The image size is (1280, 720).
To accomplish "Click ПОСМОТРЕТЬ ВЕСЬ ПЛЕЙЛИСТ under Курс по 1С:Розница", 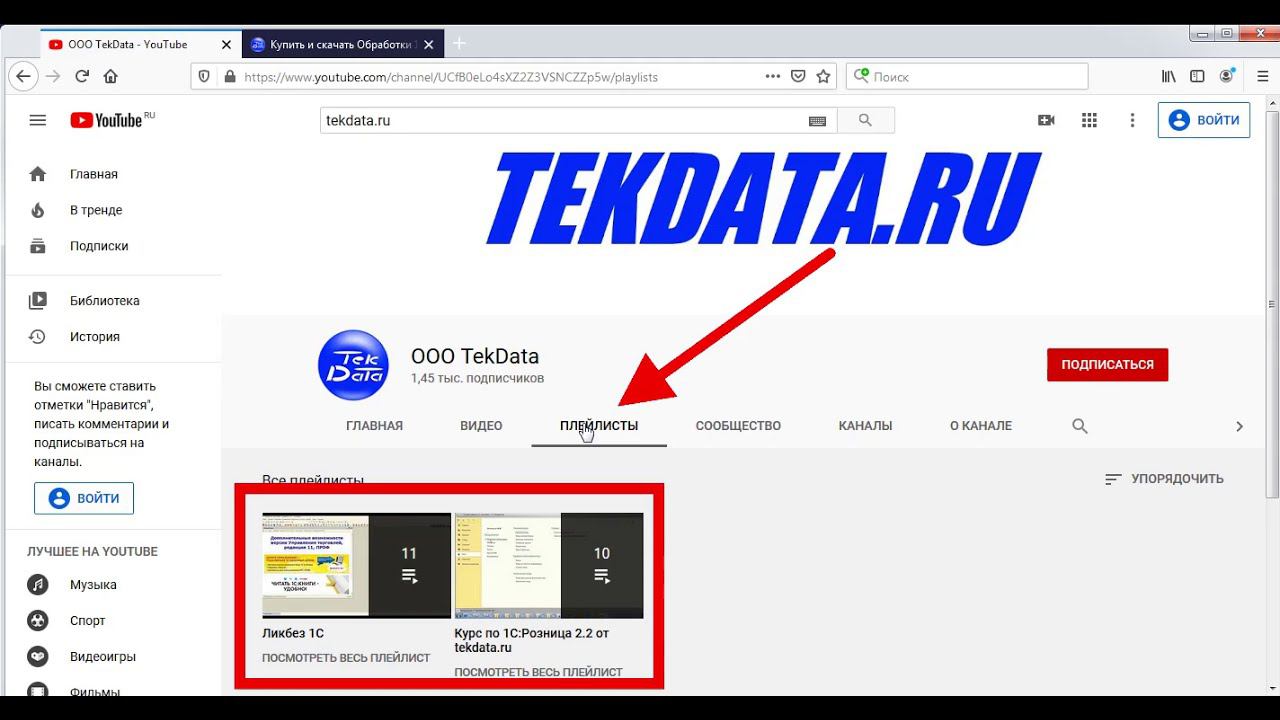I will point(538,672).
